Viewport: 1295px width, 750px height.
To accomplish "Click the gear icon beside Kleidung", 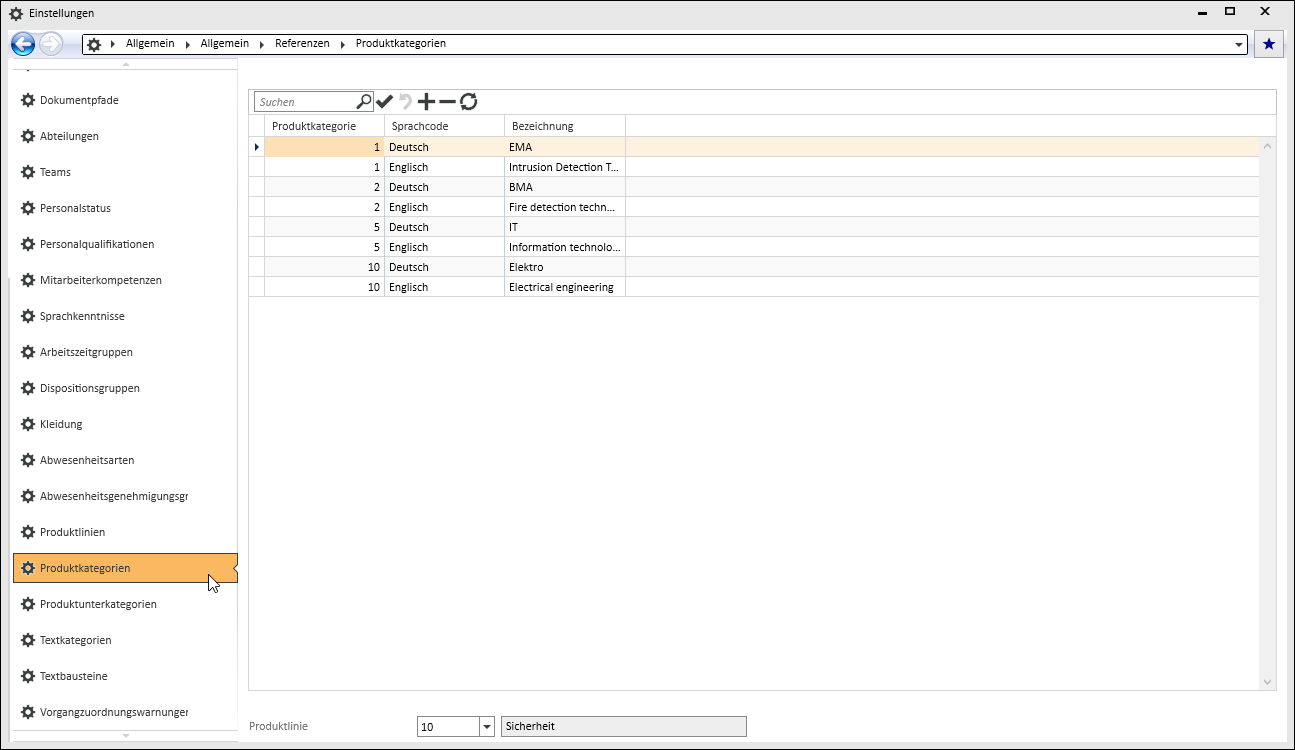I will coord(28,424).
